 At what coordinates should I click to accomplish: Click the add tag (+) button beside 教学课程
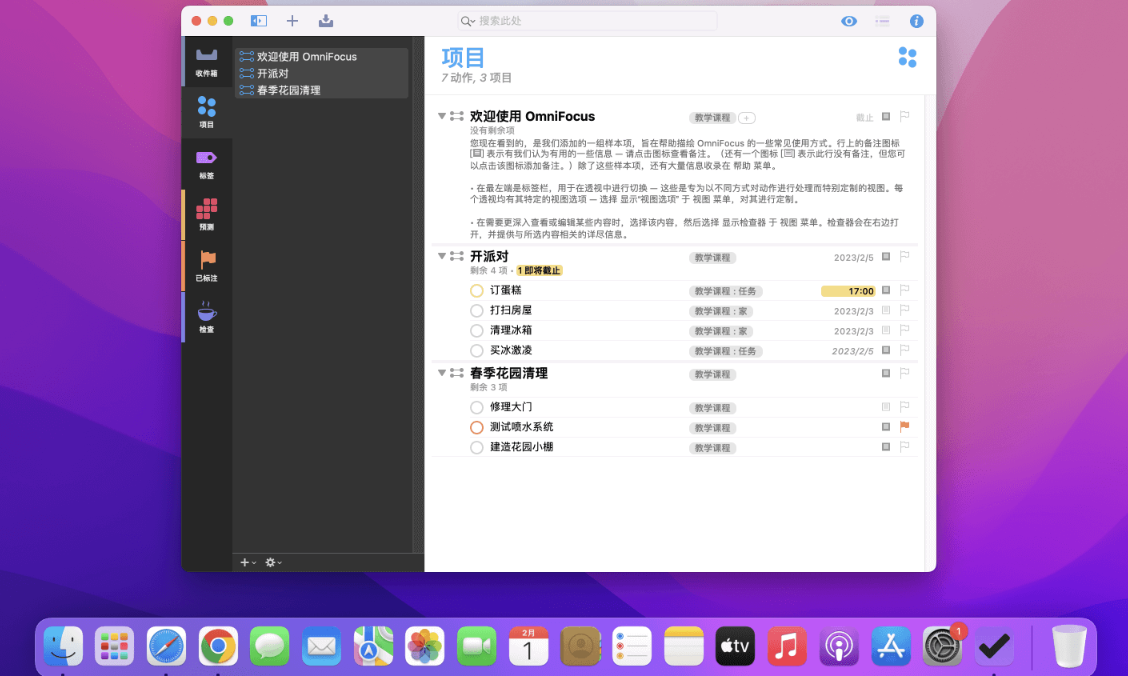pos(747,118)
